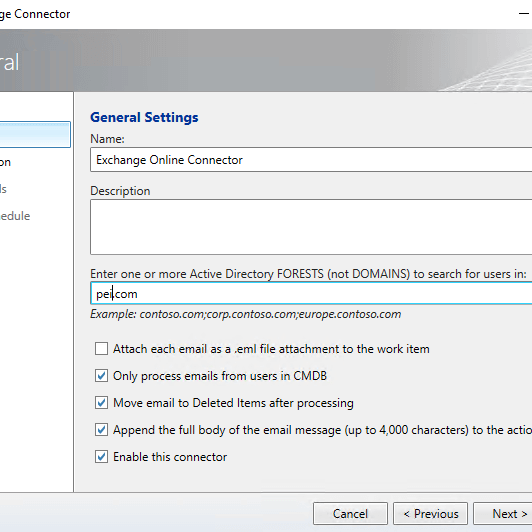The width and height of the screenshot is (532, 532).
Task: Click the Cancel button
Action: pos(350,514)
